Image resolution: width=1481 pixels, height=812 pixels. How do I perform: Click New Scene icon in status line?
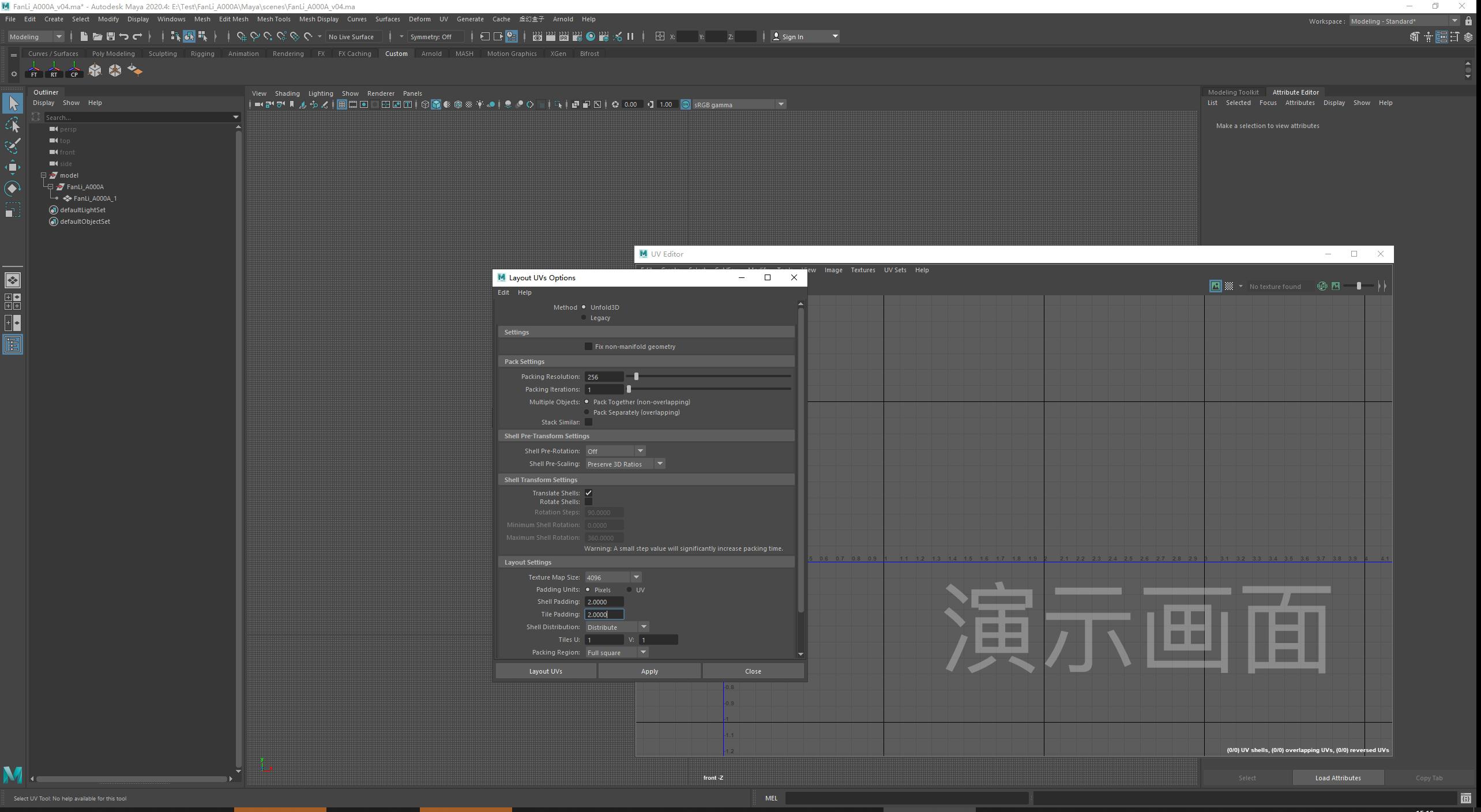click(84, 36)
